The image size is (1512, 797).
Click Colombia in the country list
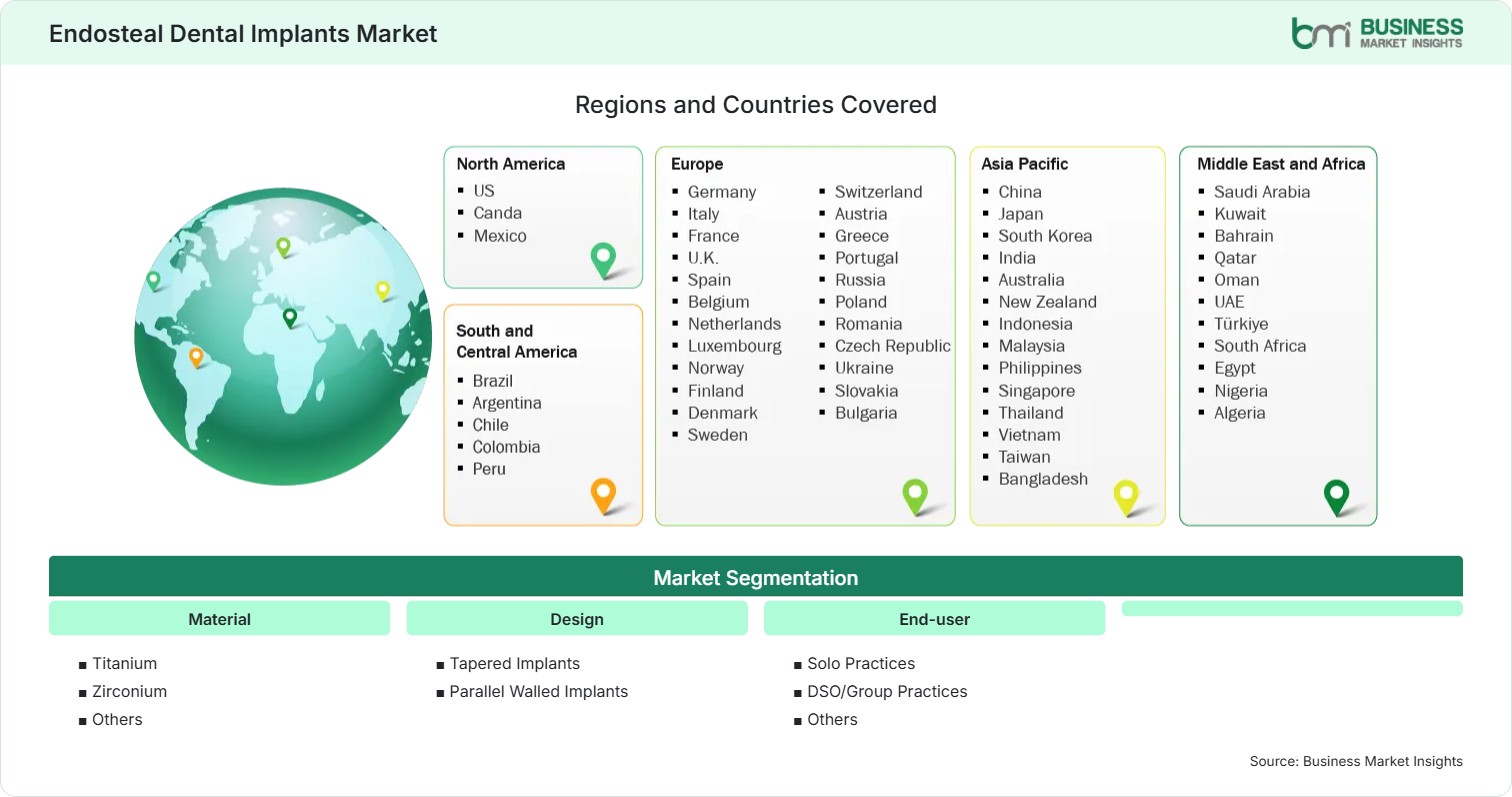(x=506, y=446)
